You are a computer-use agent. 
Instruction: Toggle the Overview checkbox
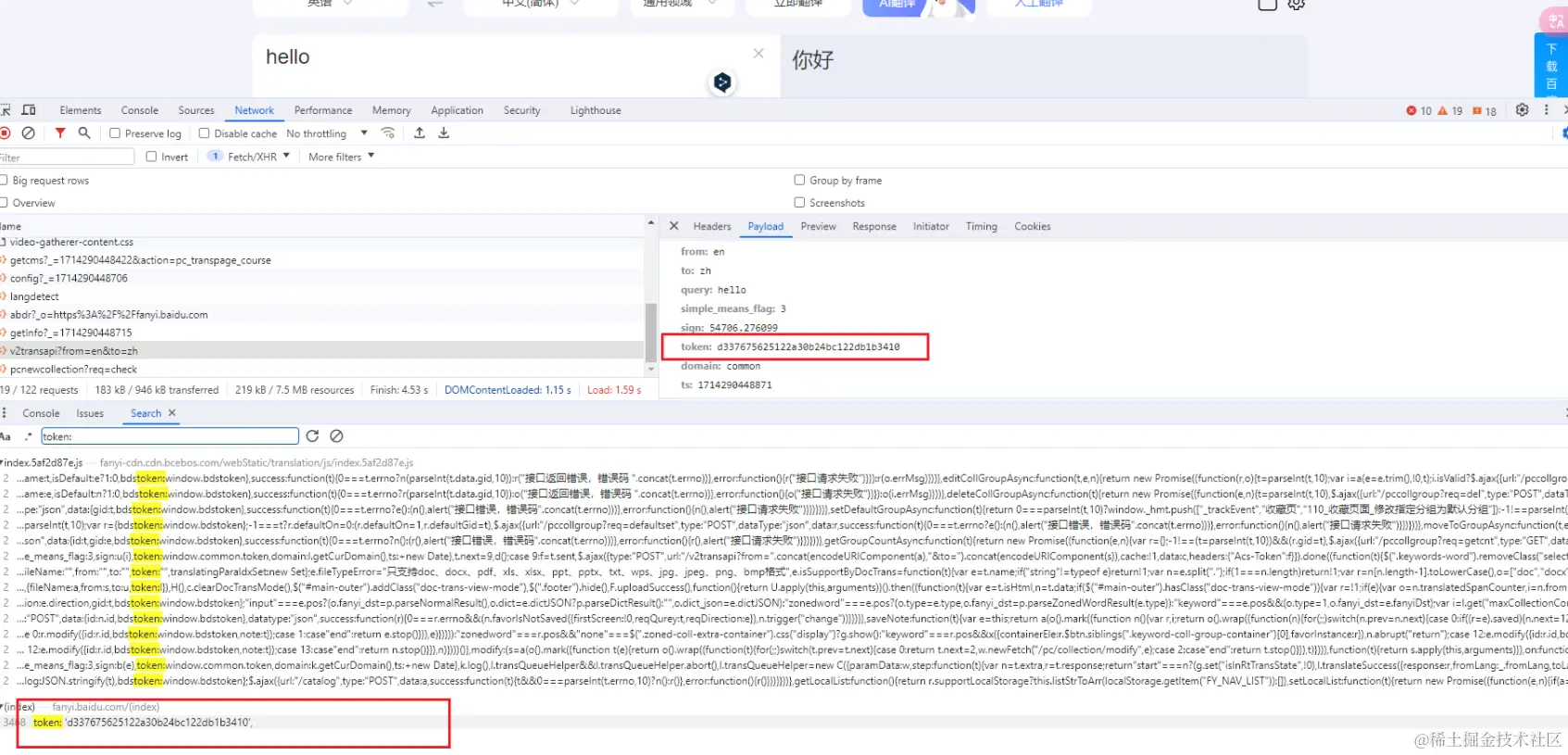coord(4,203)
